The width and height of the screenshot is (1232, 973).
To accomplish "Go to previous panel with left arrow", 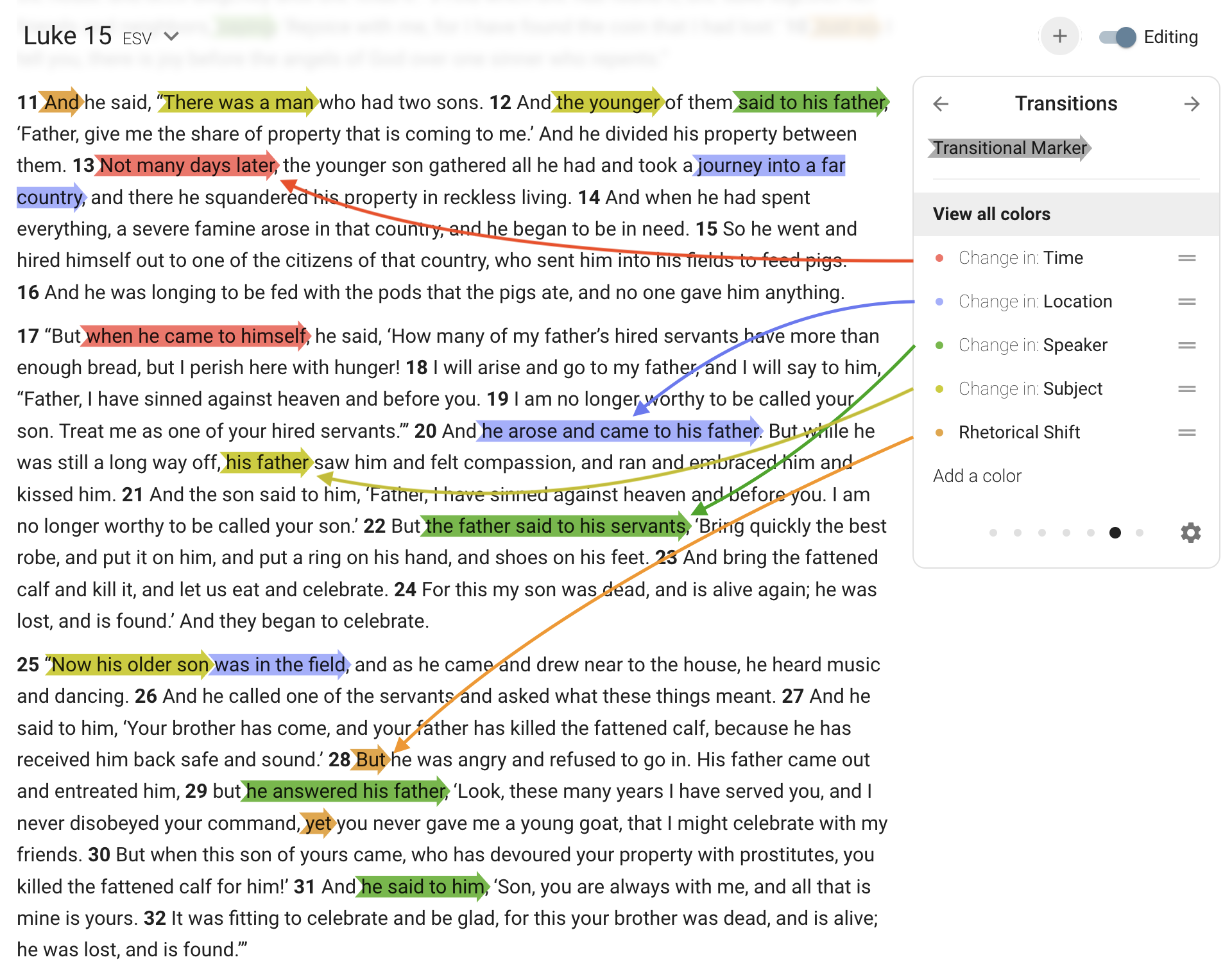I will [941, 104].
